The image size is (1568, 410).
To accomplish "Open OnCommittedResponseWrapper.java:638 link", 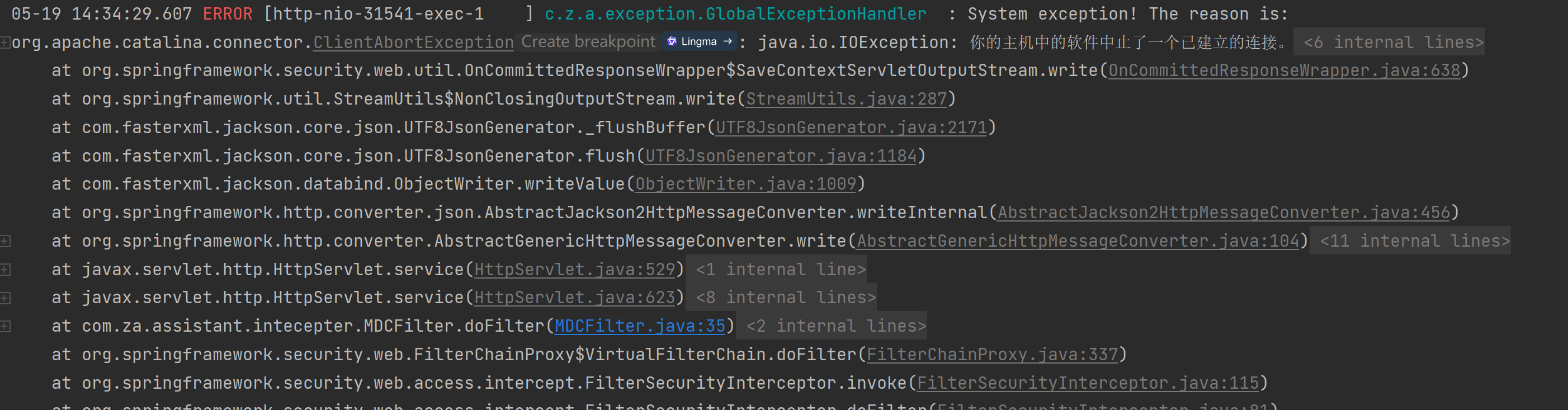I will coord(1284,70).
